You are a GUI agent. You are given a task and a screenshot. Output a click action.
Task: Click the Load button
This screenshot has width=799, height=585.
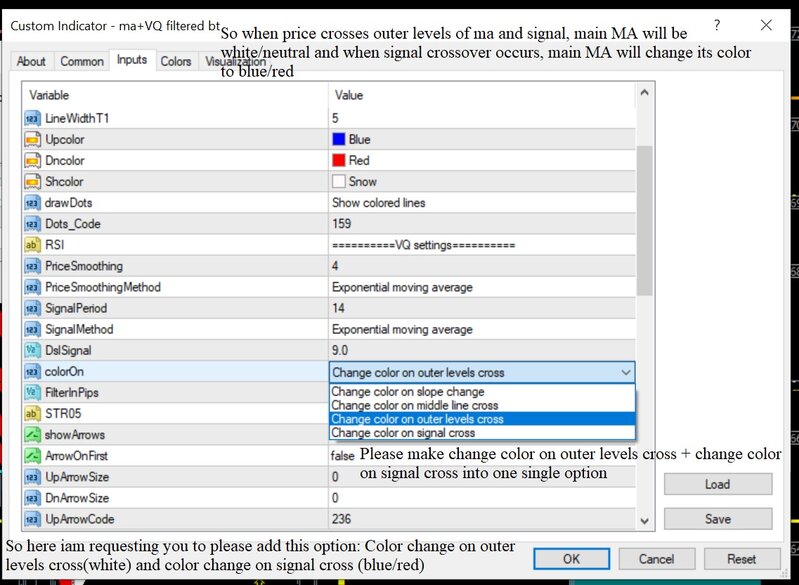click(x=717, y=484)
